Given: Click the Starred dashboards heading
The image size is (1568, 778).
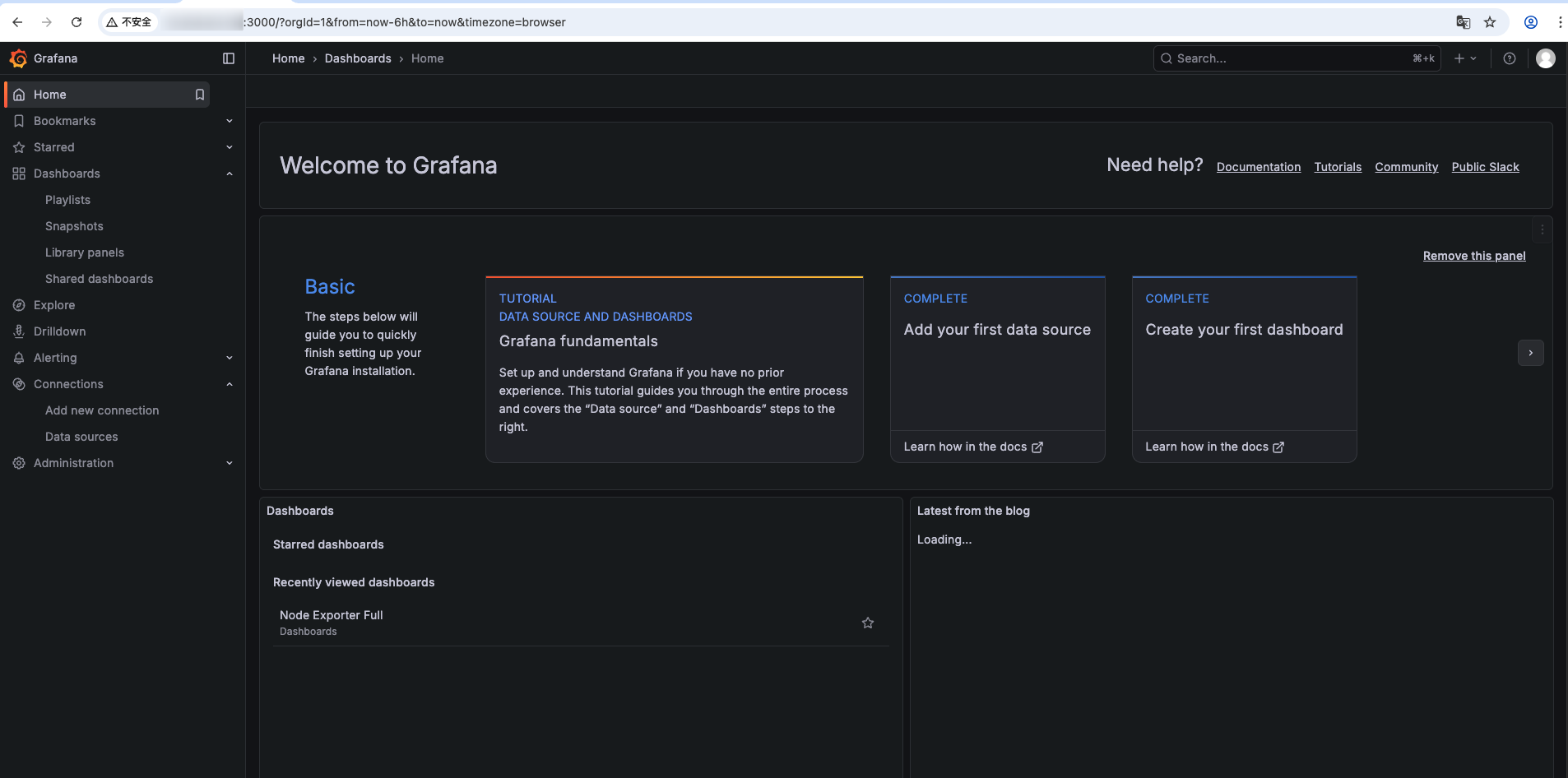Looking at the screenshot, I should (x=328, y=544).
